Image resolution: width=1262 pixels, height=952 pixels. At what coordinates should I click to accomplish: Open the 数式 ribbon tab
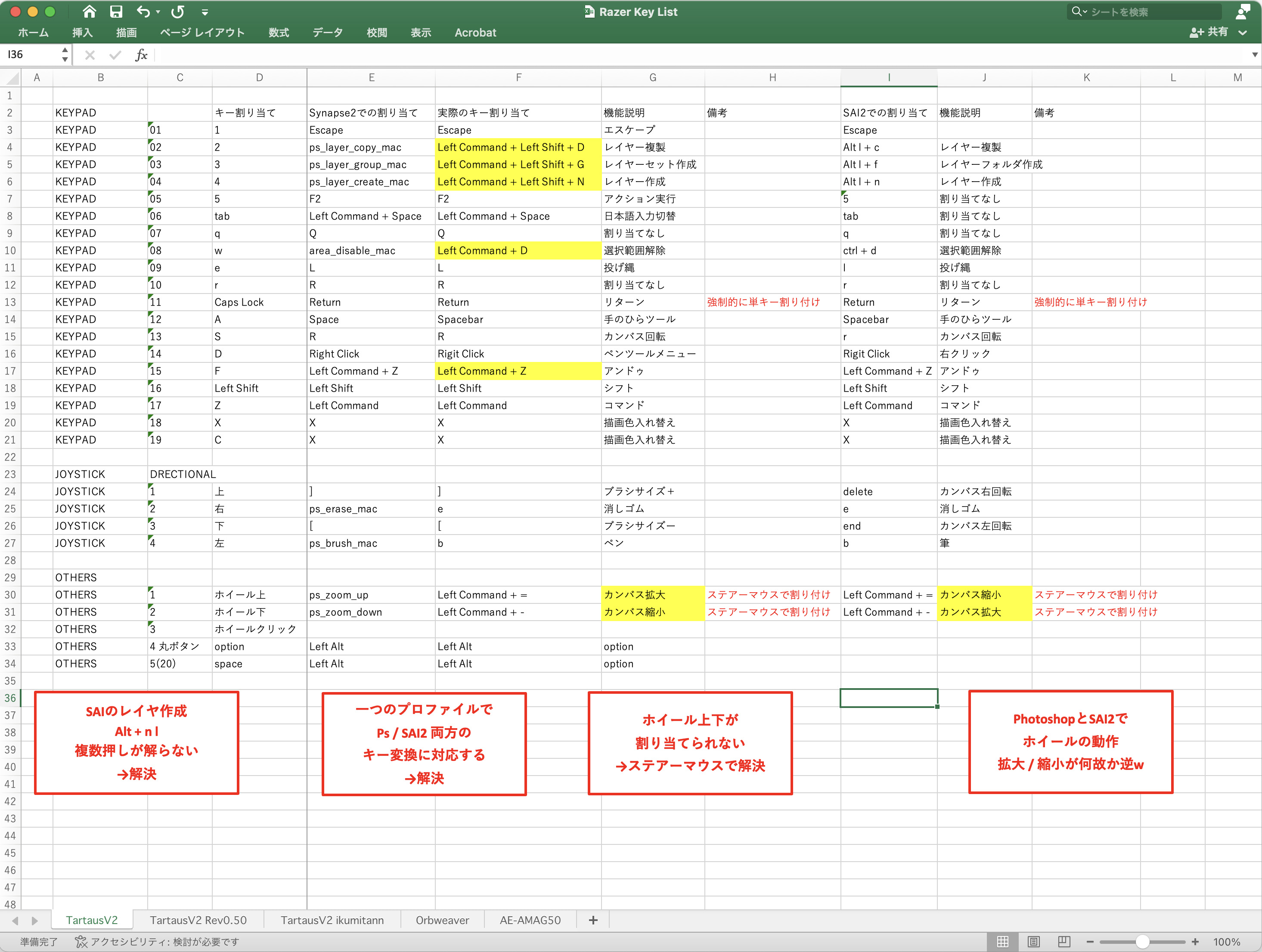[x=279, y=33]
